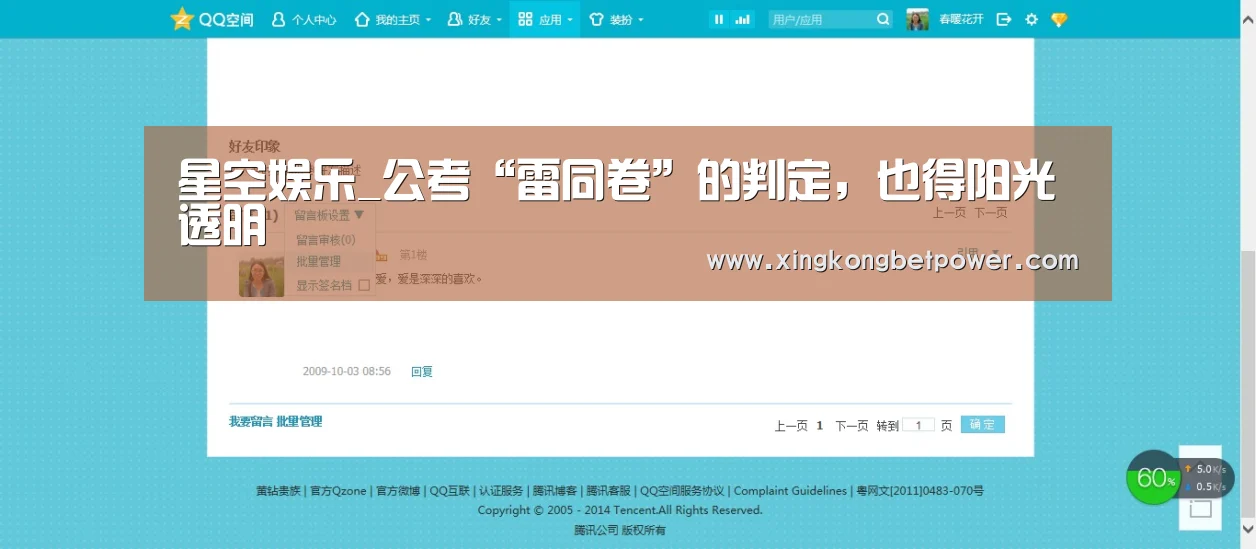
Task: Click the search magnifier icon
Action: pos(883,19)
